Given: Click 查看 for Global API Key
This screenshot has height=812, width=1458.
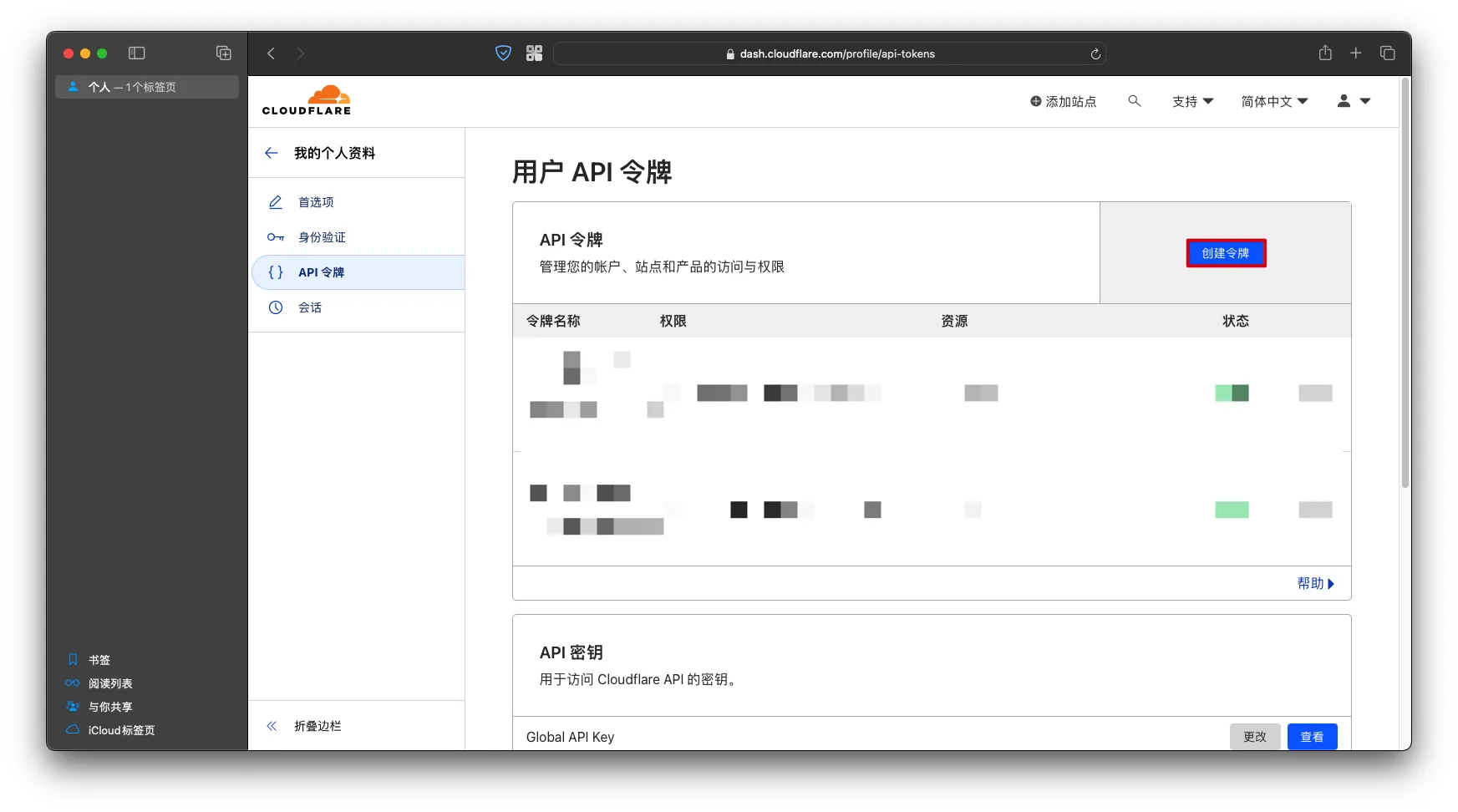Looking at the screenshot, I should tap(1312, 737).
